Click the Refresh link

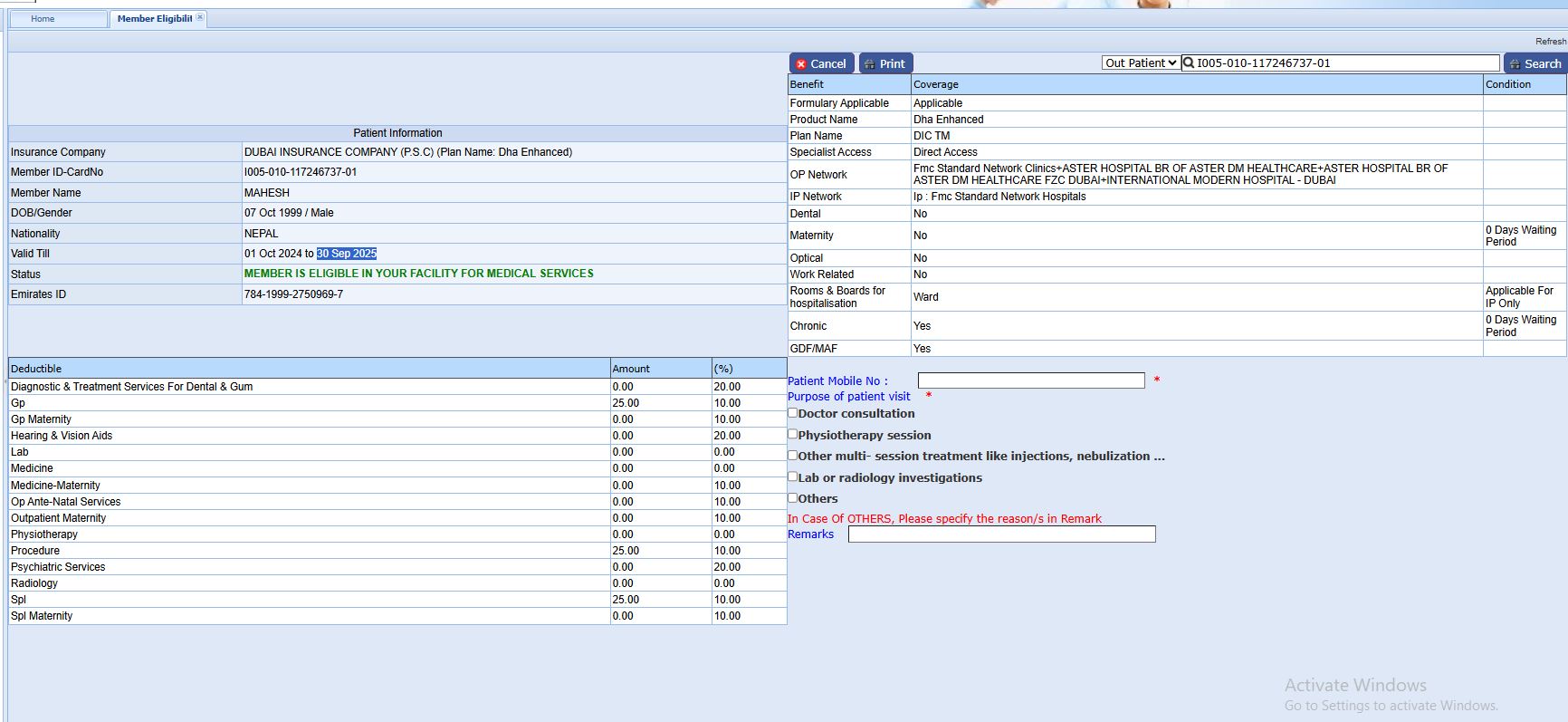(1550, 42)
